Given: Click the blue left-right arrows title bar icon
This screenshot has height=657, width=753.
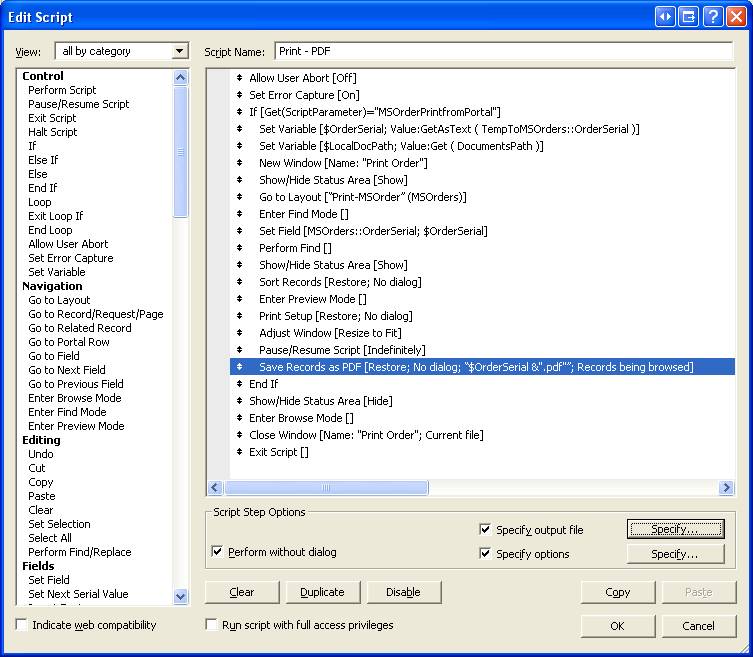Looking at the screenshot, I should [666, 16].
